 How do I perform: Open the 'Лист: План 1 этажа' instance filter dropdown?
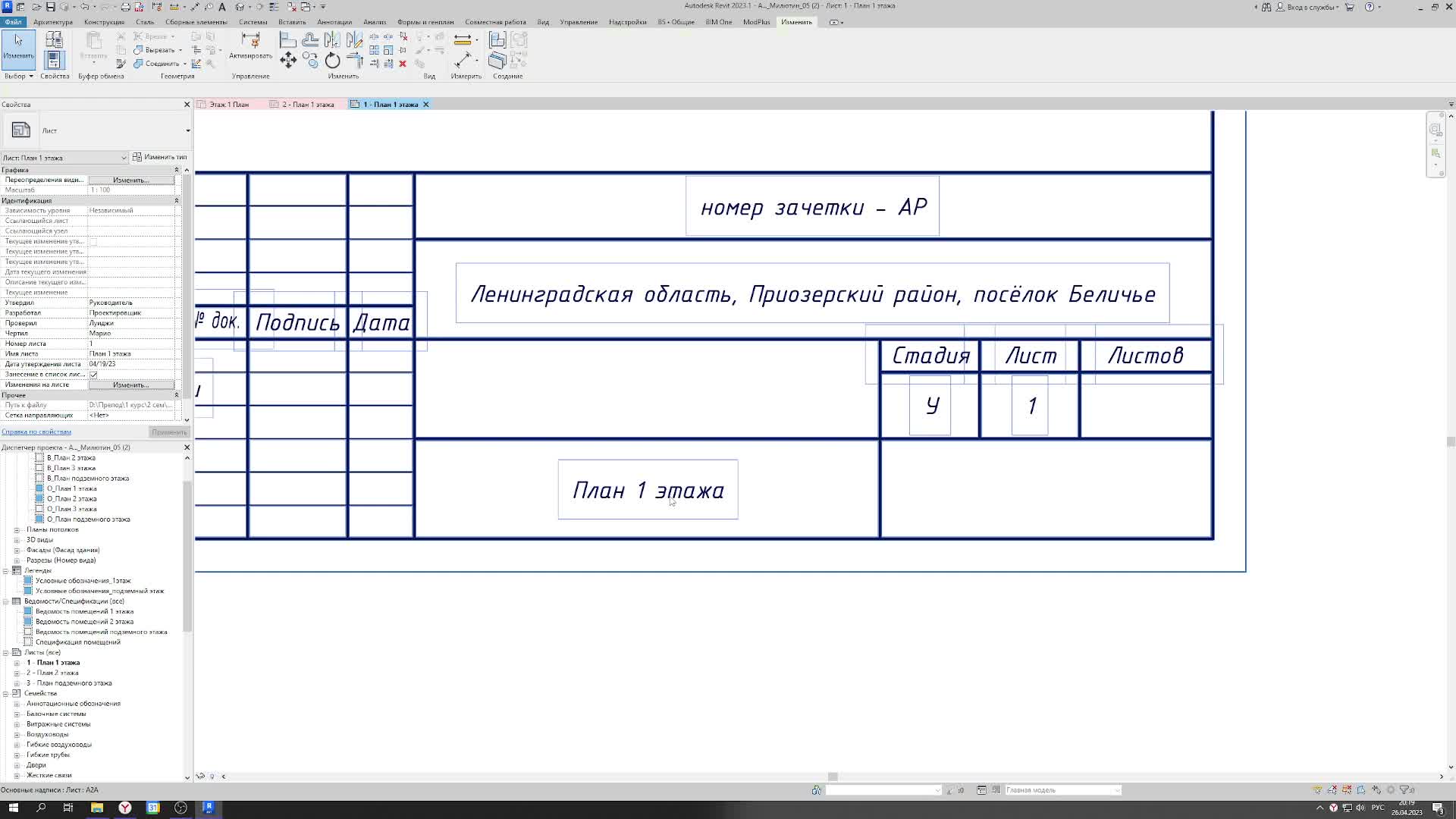[64, 158]
